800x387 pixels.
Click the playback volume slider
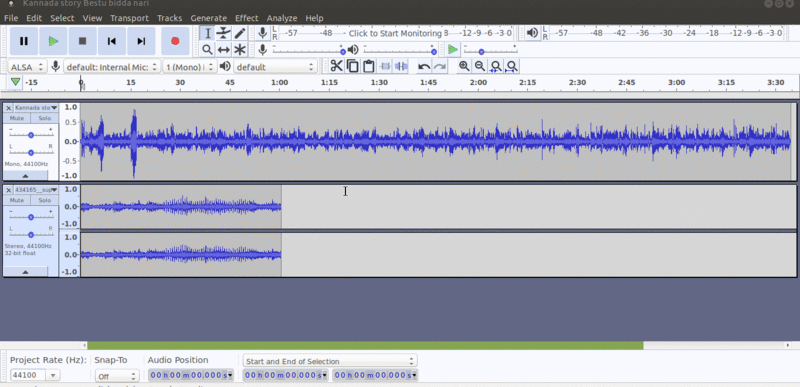(398, 50)
